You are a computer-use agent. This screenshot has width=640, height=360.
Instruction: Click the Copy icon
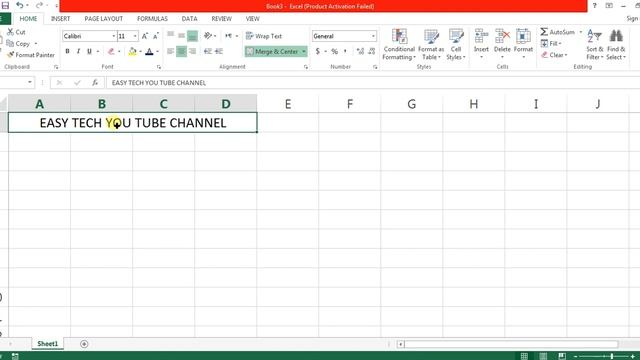[x=10, y=43]
